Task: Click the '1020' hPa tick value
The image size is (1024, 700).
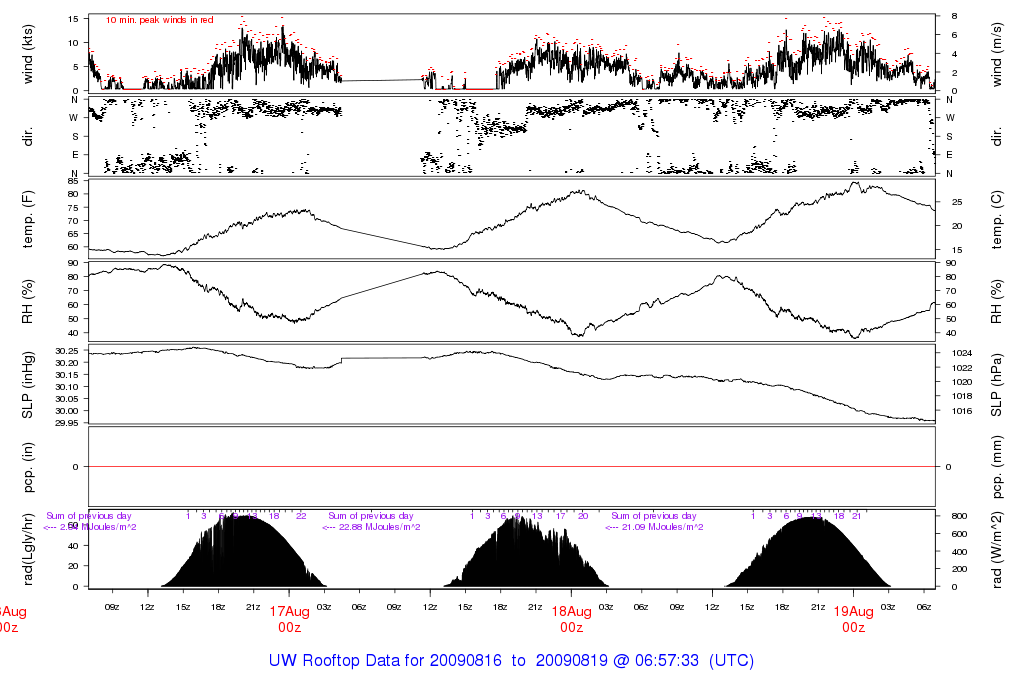Action: pyautogui.click(x=962, y=382)
